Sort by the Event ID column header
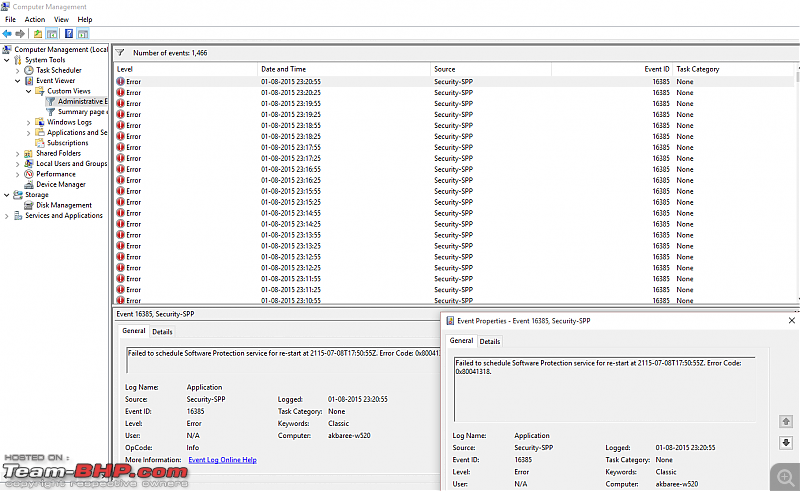The image size is (800, 491). pos(612,69)
